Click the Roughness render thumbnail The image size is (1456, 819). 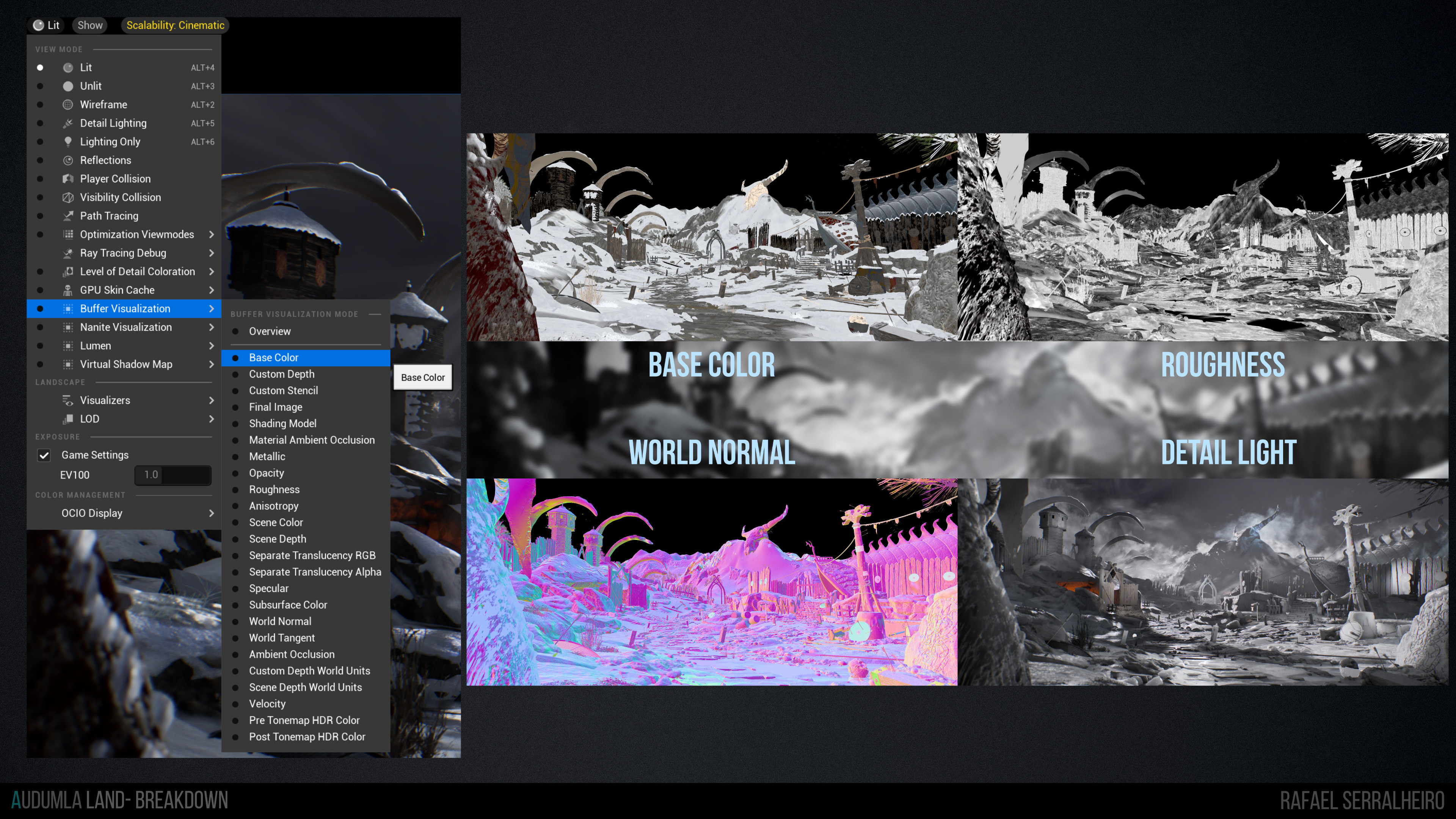click(x=1203, y=237)
